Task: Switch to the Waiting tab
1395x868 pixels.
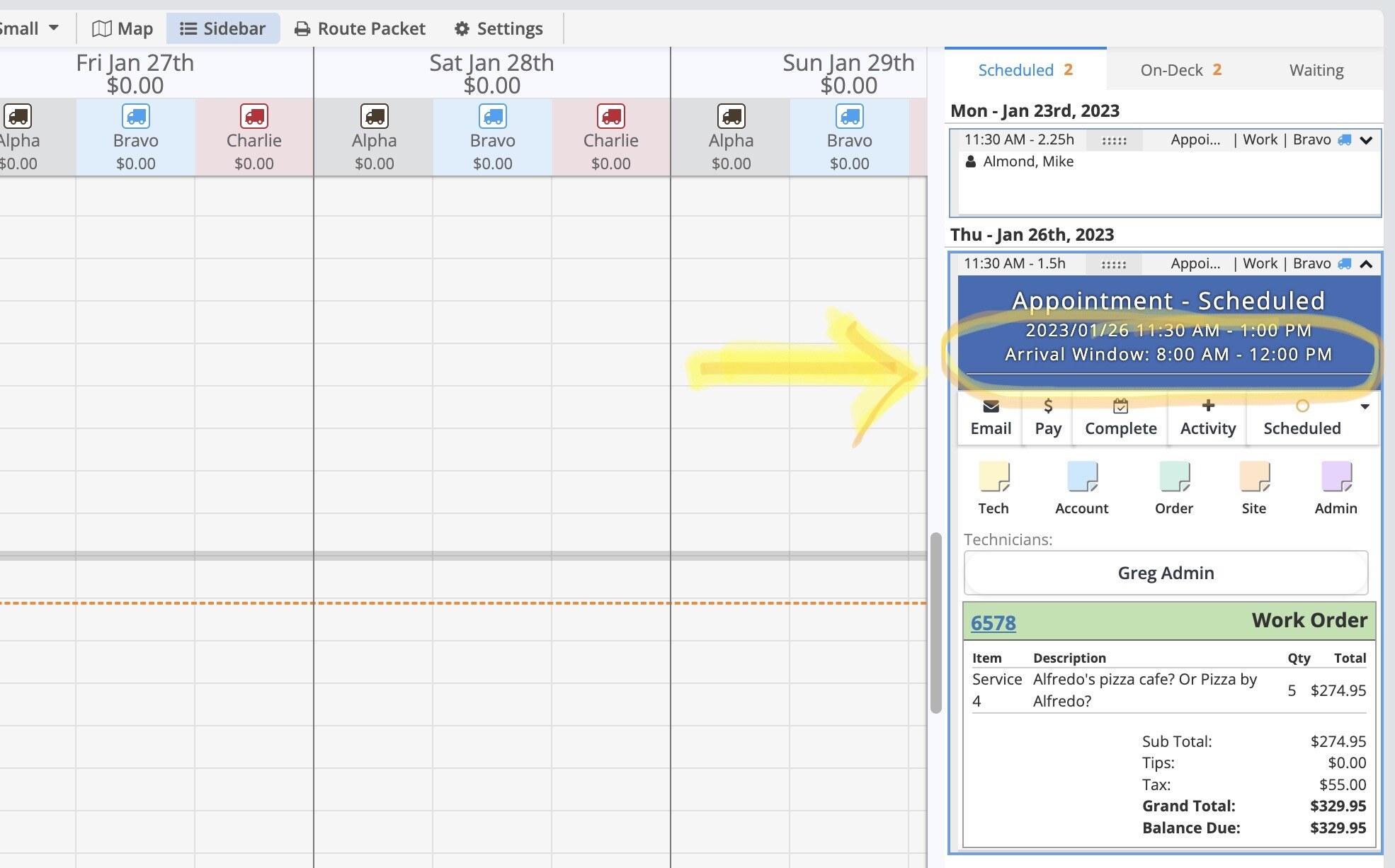Action: click(x=1316, y=70)
